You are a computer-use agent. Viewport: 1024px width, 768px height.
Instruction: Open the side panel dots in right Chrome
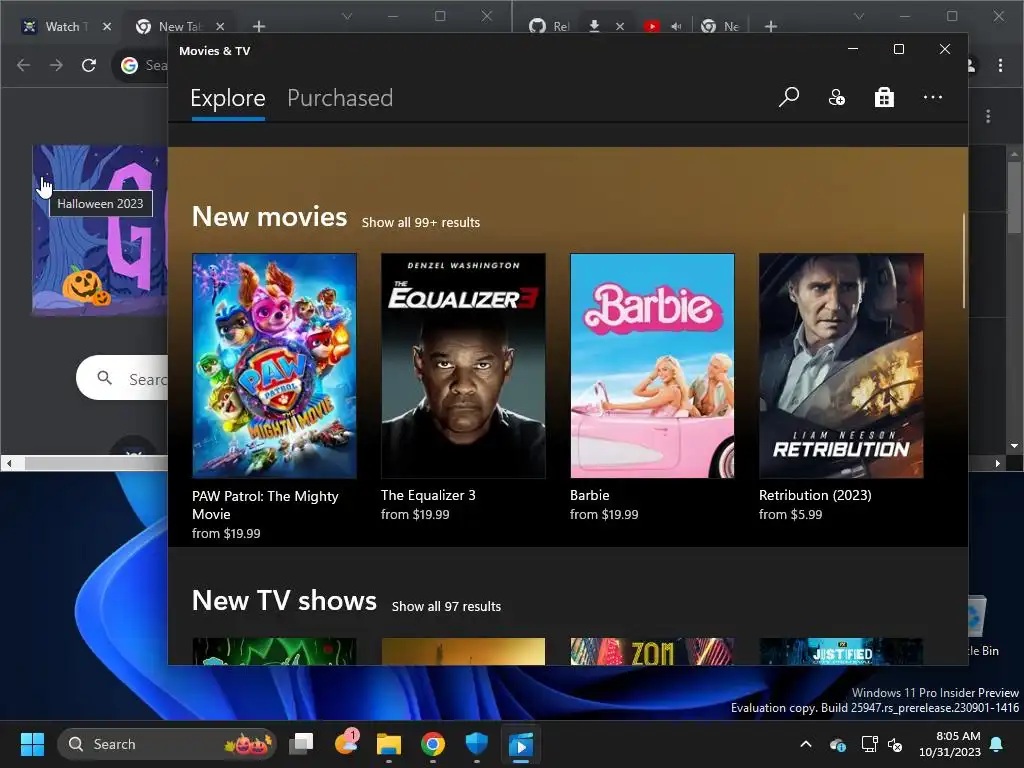click(988, 116)
